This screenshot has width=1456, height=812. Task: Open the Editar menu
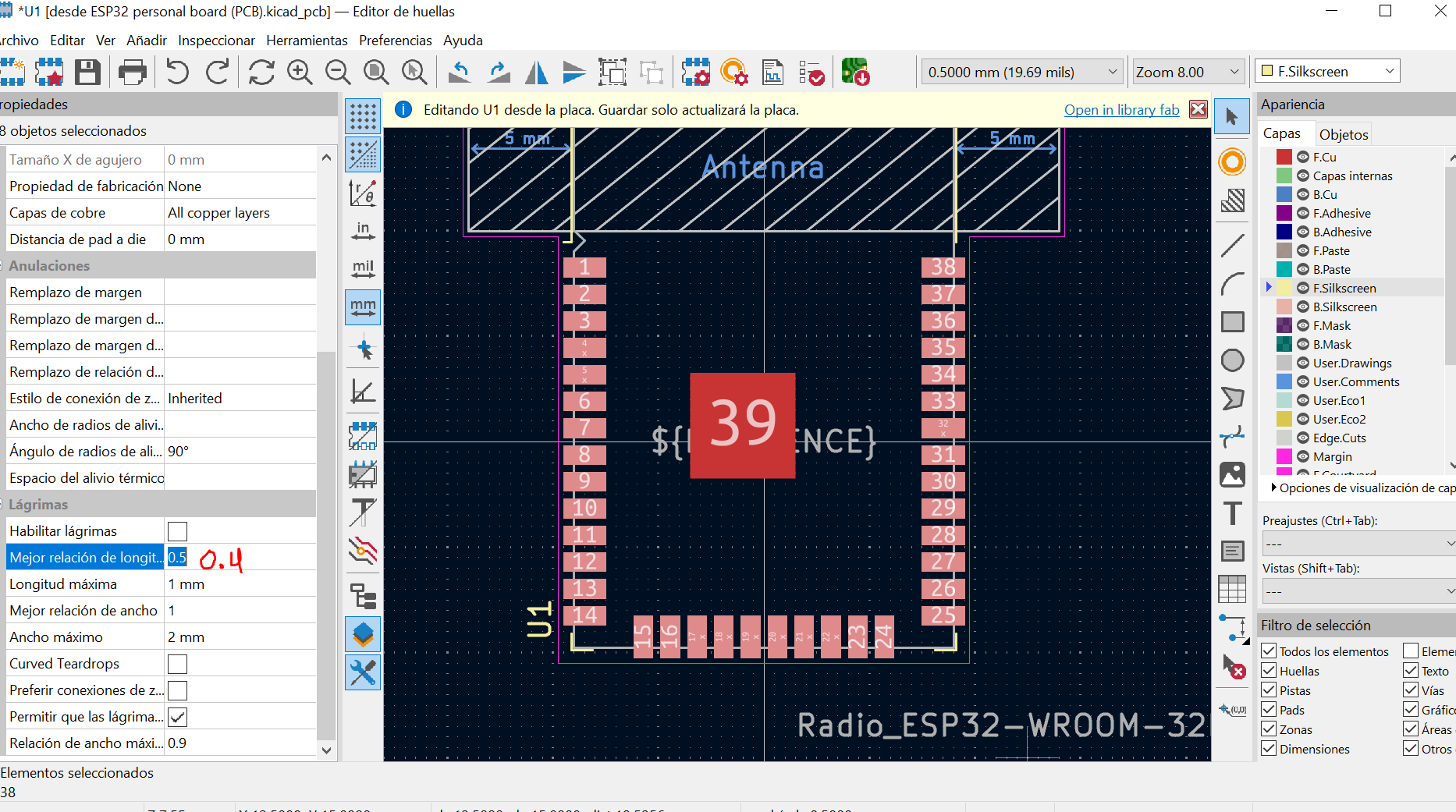coord(67,41)
